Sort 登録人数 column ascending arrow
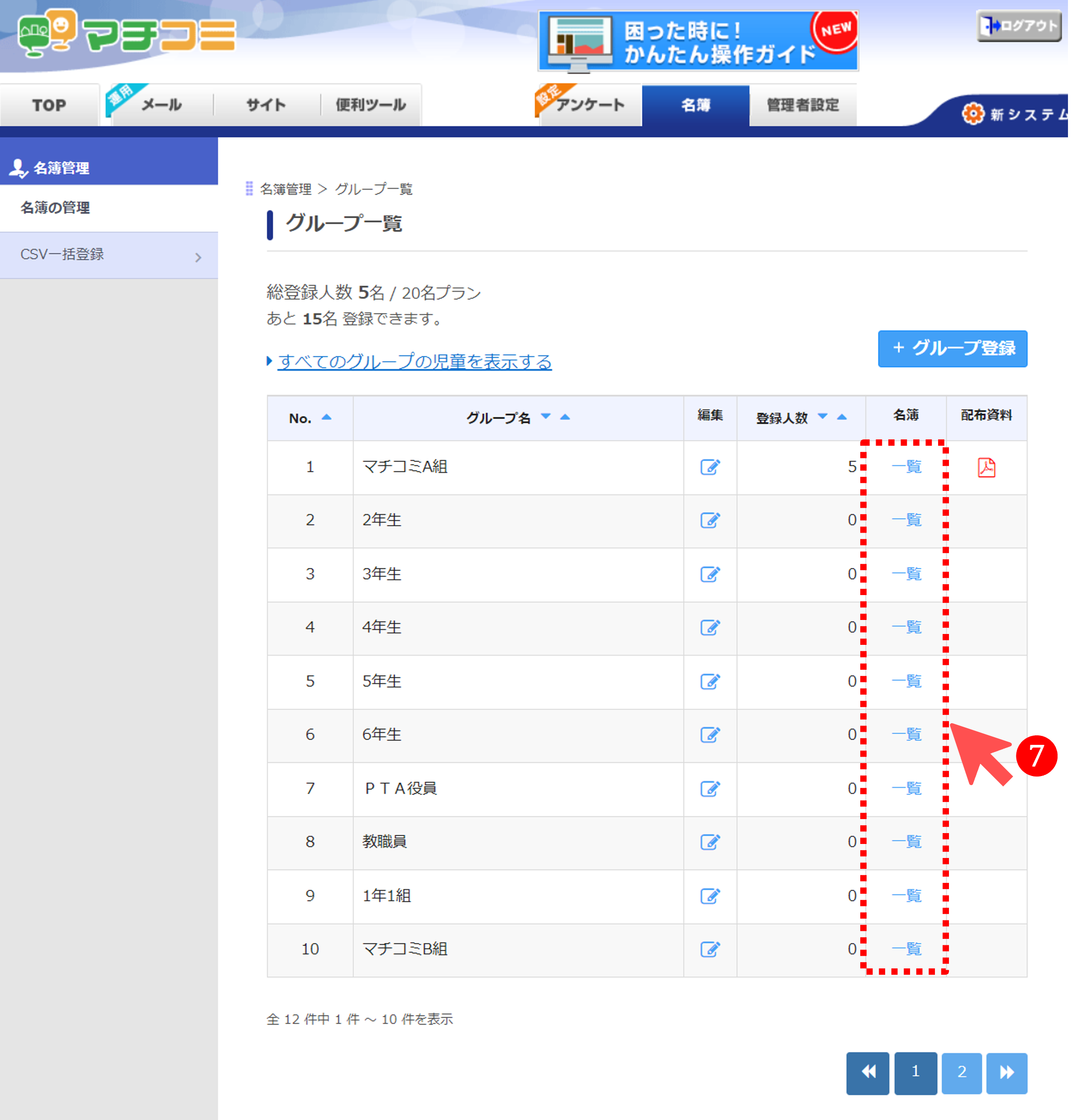The height and width of the screenshot is (1120, 1082). (841, 417)
